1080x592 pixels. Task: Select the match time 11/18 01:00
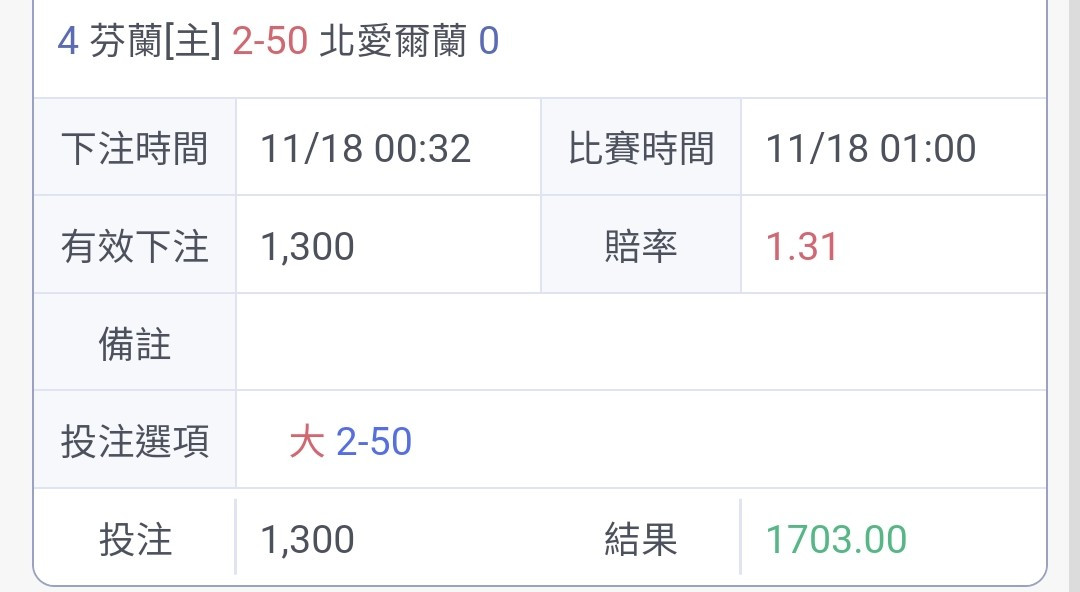[x=871, y=148]
